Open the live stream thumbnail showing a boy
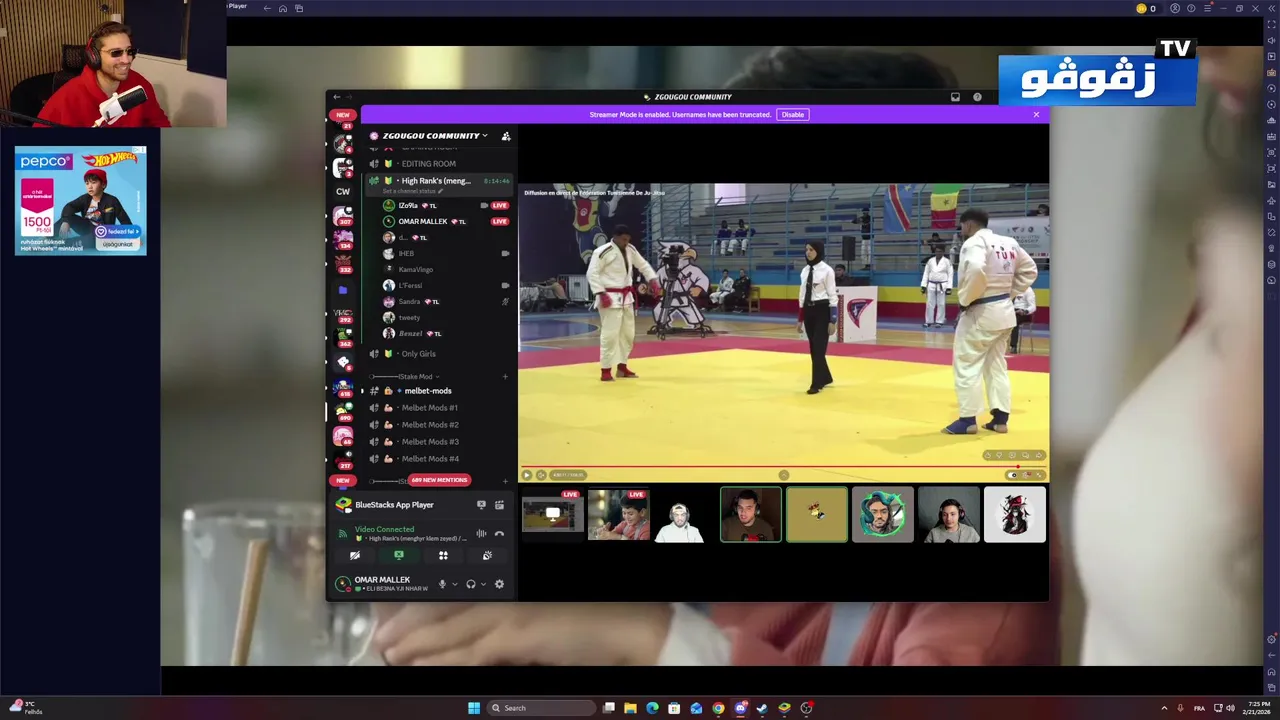The width and height of the screenshot is (1280, 720). pyautogui.click(x=618, y=515)
